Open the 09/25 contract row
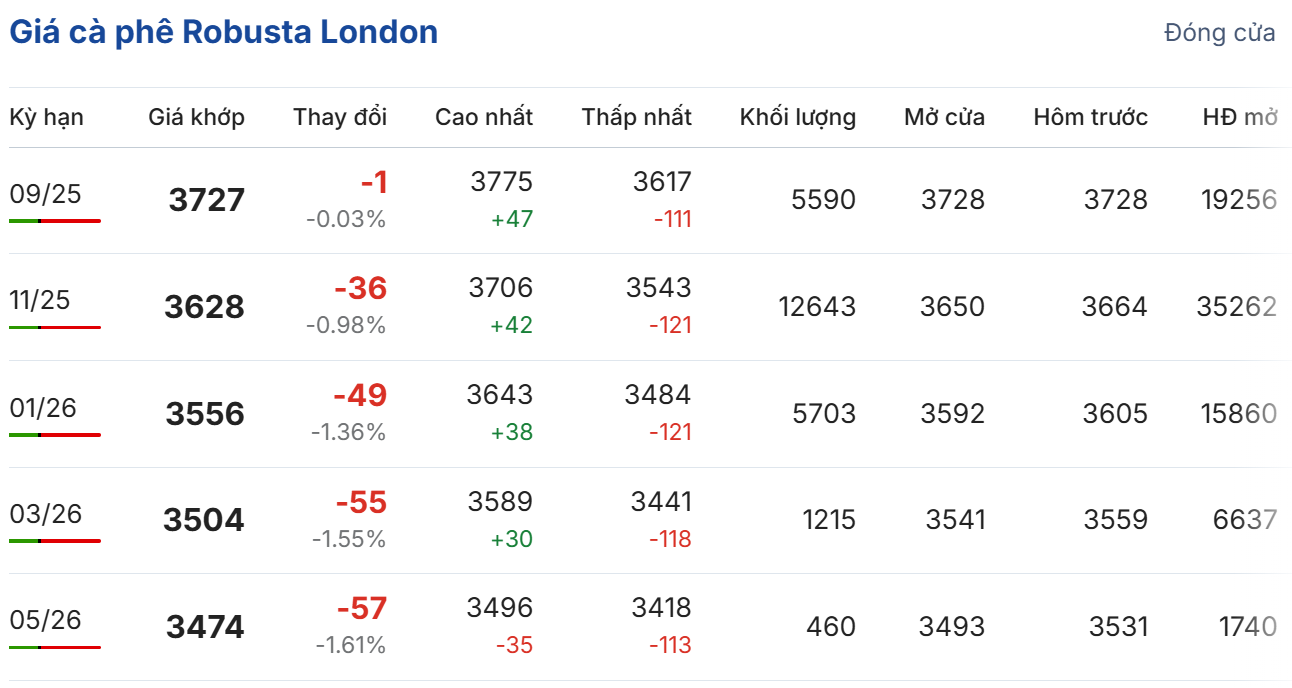1292x688 pixels. pos(45,194)
